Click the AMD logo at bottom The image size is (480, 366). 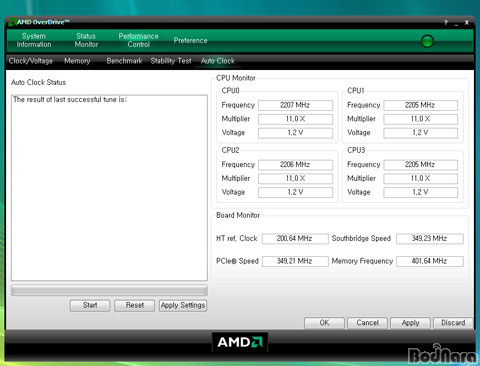[240, 342]
